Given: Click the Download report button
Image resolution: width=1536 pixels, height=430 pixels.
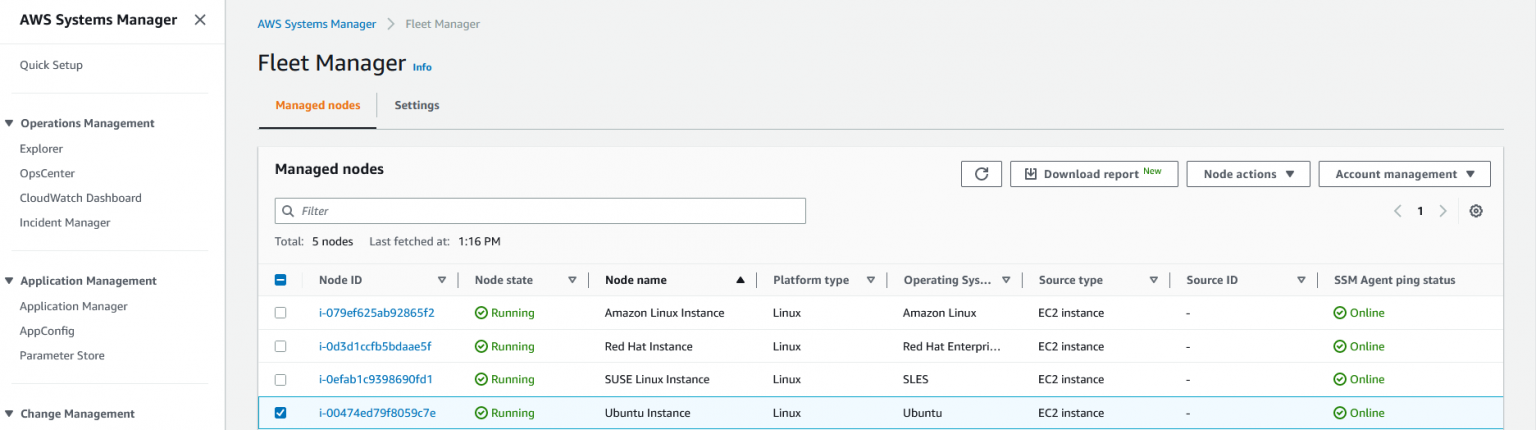Looking at the screenshot, I should 1094,174.
